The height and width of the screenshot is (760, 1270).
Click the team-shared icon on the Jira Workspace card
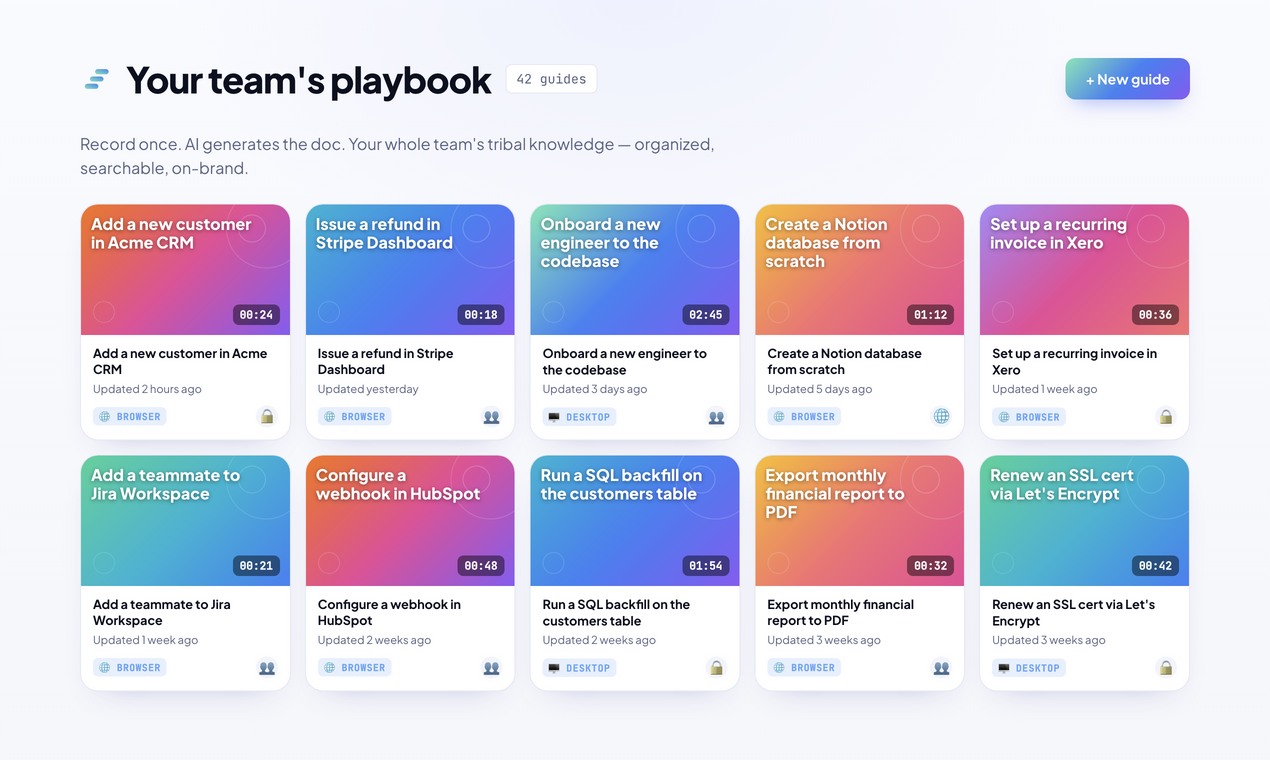(x=267, y=668)
